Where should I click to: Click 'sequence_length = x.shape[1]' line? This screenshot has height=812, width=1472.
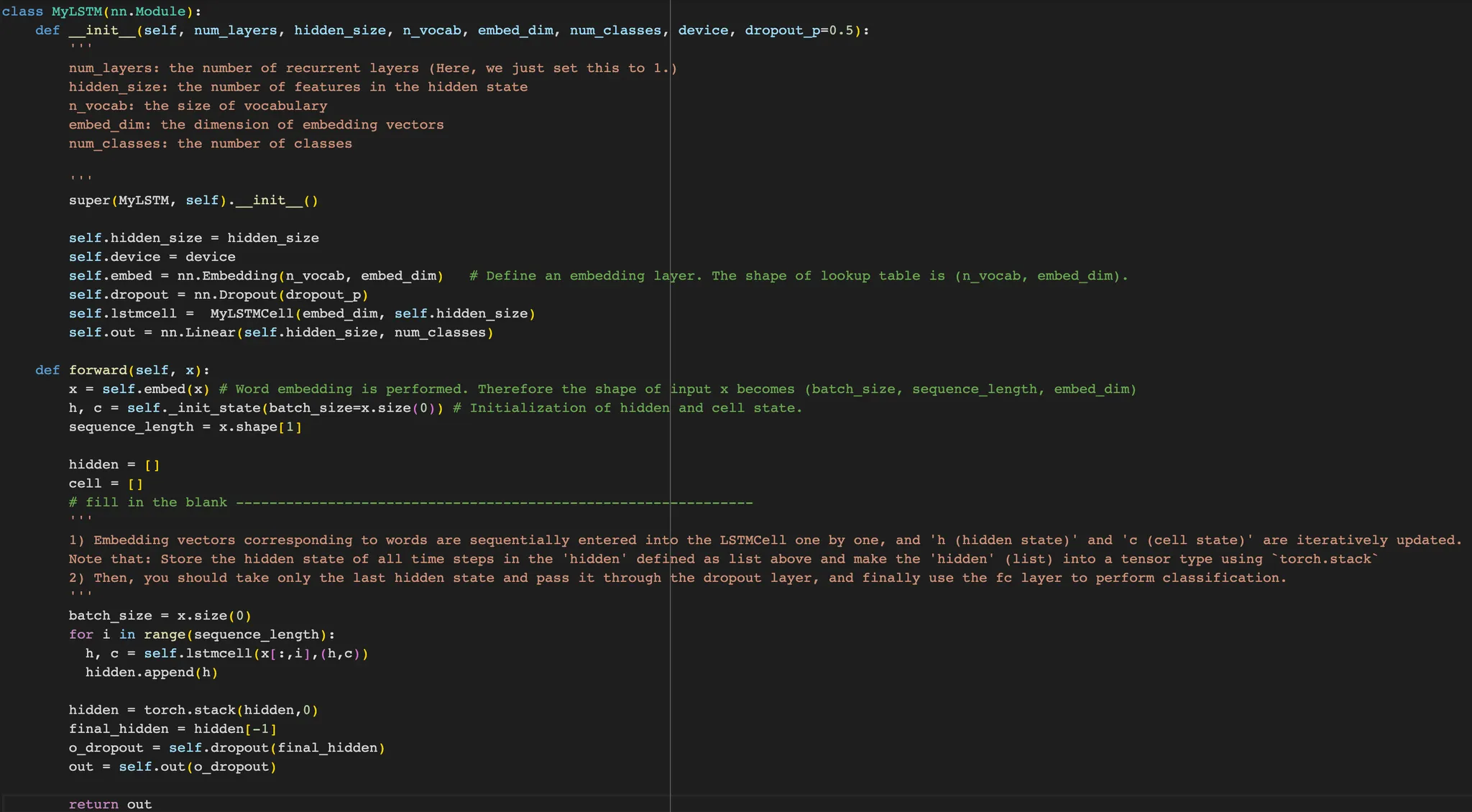click(x=185, y=427)
